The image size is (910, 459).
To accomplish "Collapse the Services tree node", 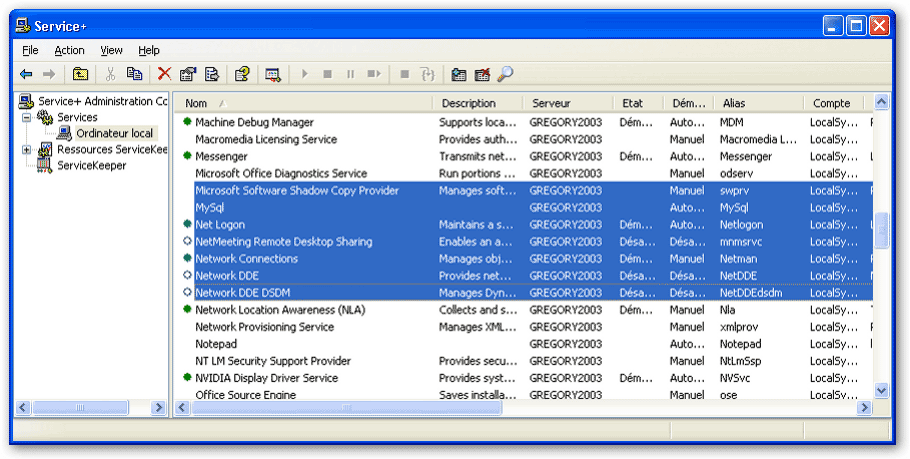I will click(26, 117).
